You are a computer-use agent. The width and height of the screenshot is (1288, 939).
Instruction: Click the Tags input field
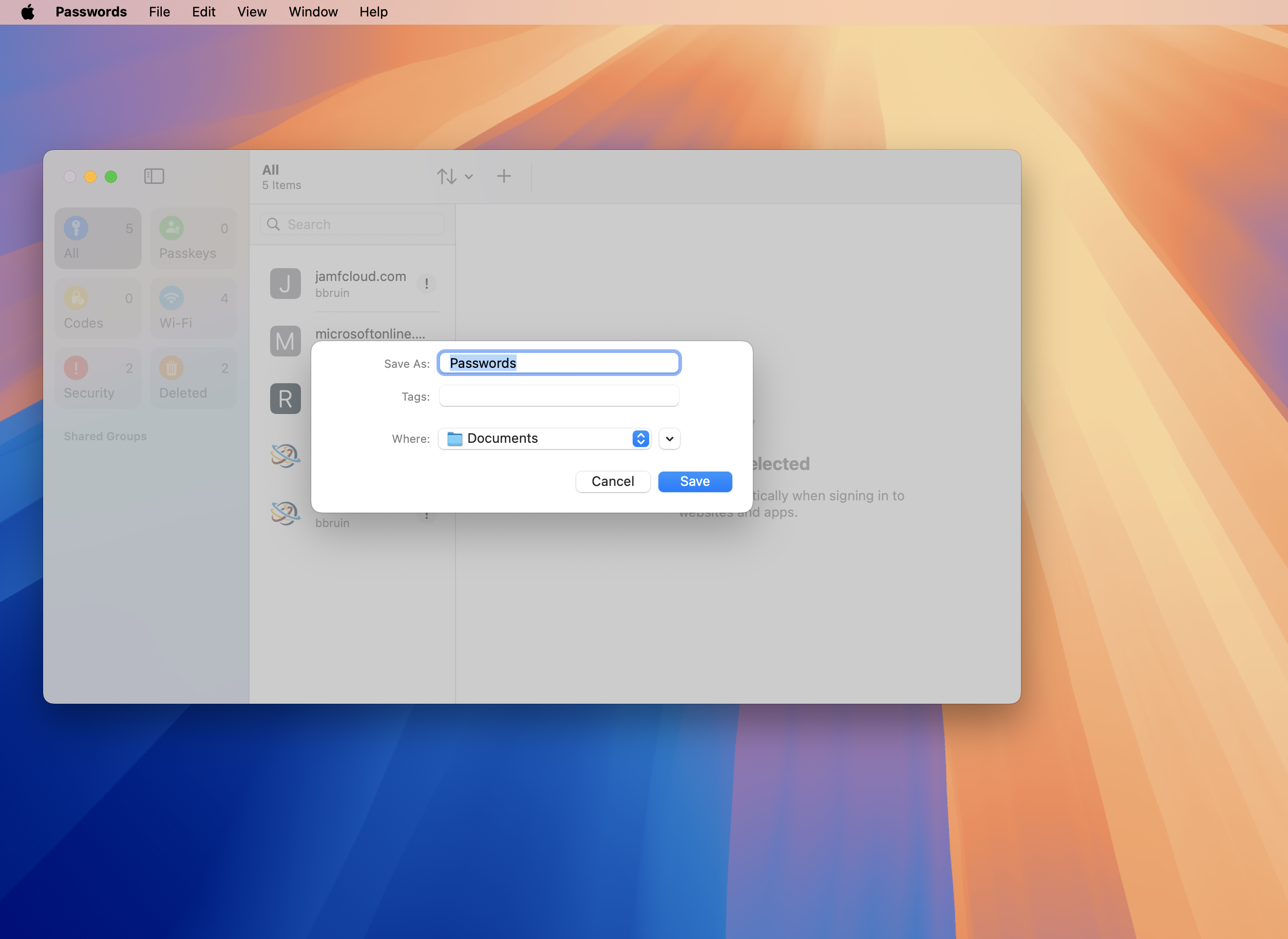click(x=559, y=396)
